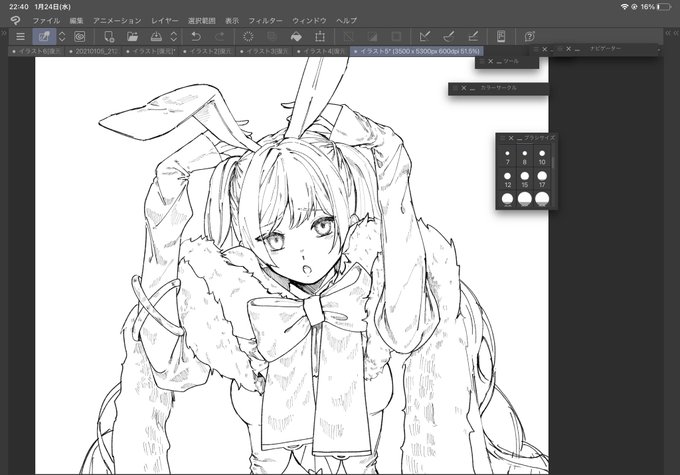
Task: Close the カラーサークル palette
Action: (x=464, y=88)
